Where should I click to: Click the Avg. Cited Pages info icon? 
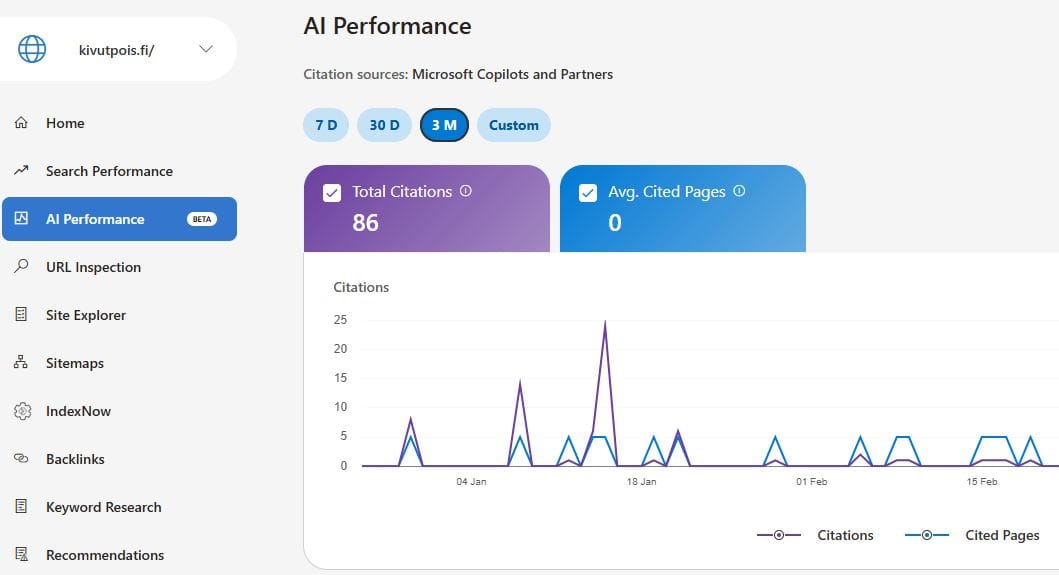click(739, 191)
